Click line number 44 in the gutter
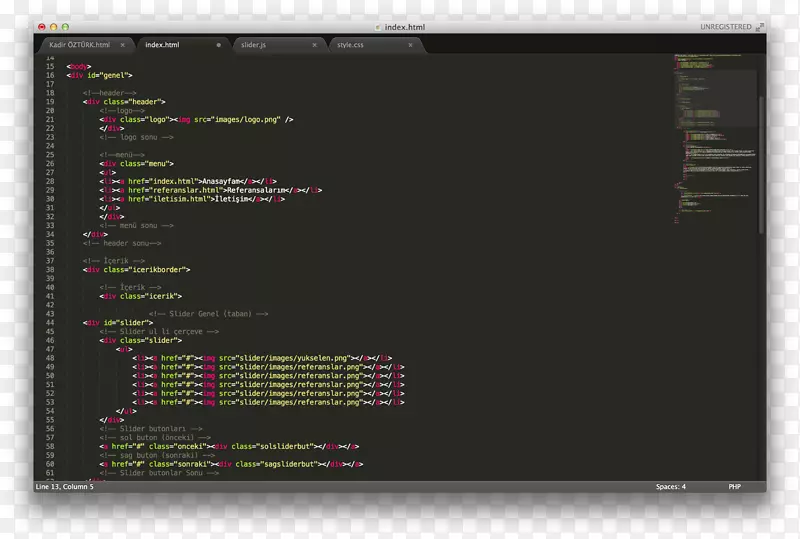 (49, 314)
